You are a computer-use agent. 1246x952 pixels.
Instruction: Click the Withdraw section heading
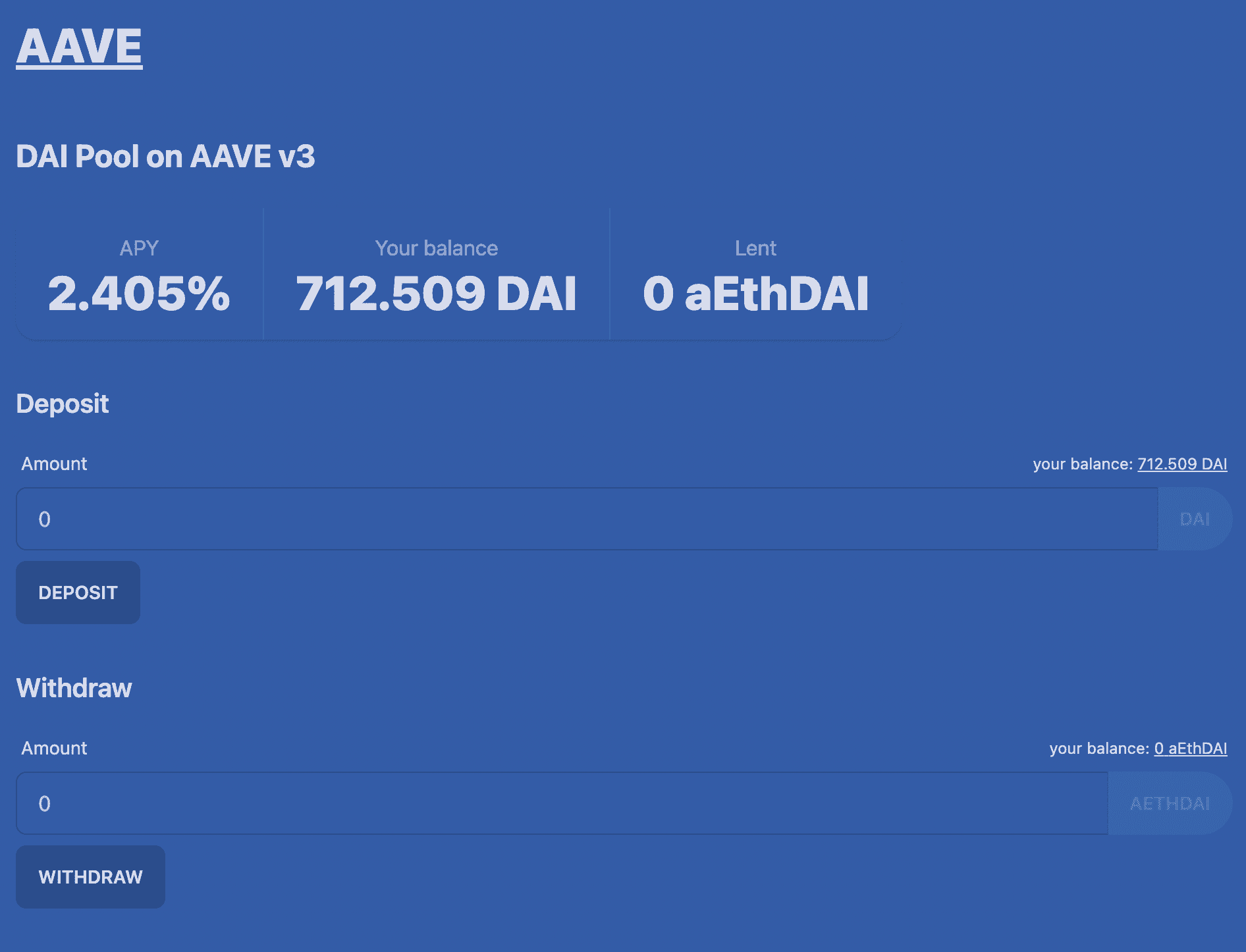[74, 688]
